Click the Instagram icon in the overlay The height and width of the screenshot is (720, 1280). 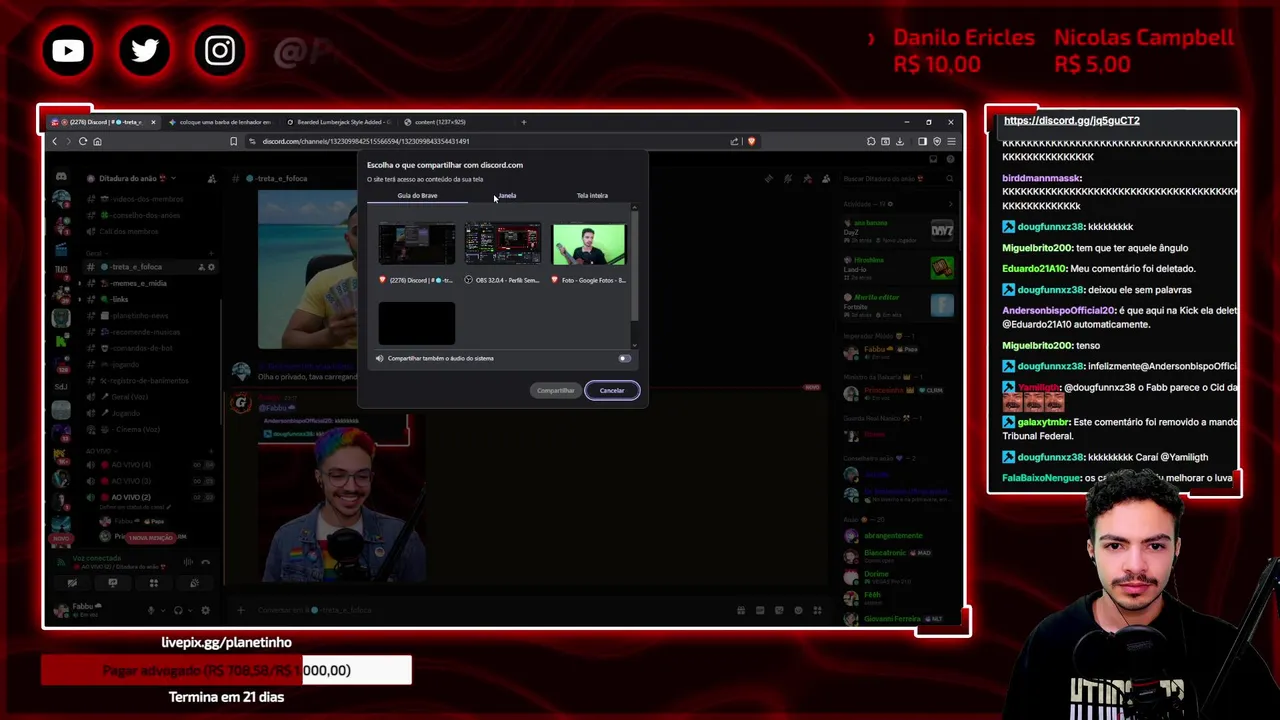tap(220, 50)
